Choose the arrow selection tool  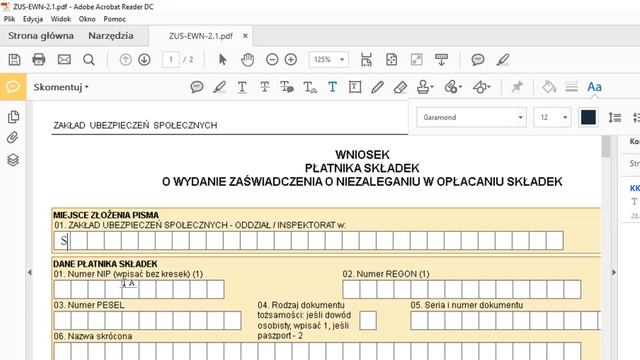(x=222, y=60)
